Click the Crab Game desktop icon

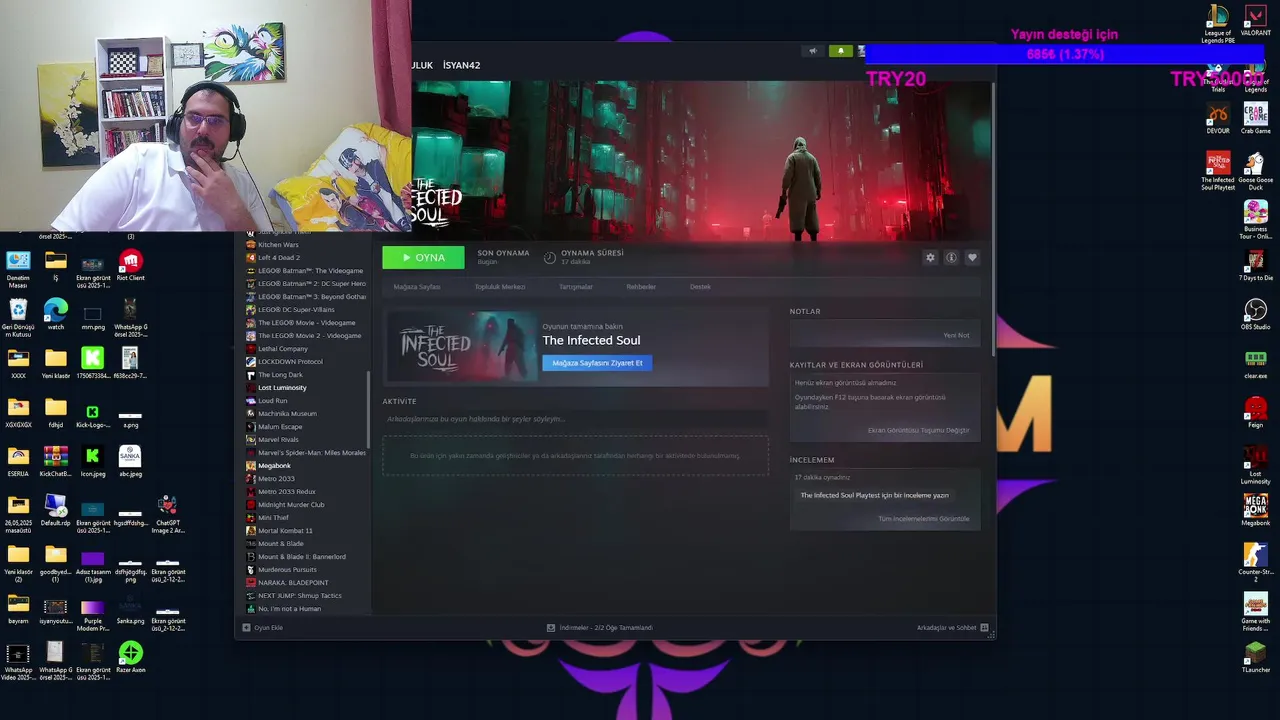[x=1256, y=119]
